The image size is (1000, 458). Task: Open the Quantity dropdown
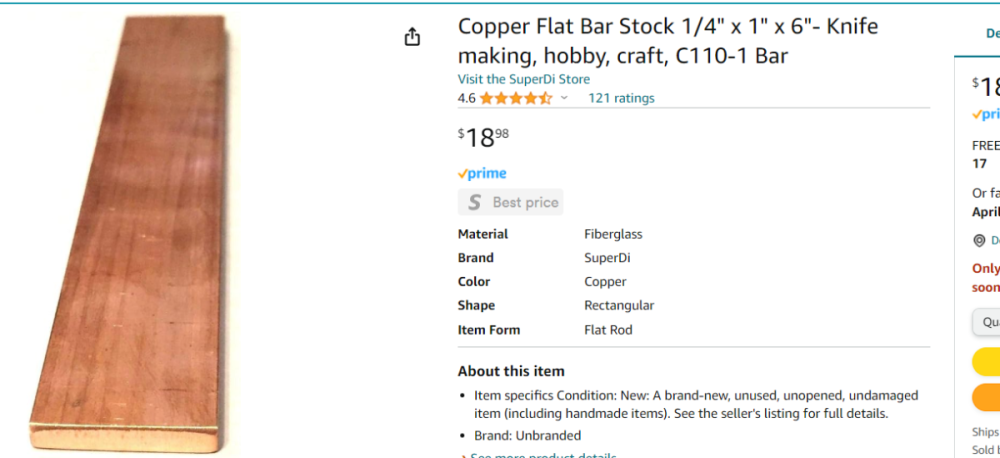[987, 322]
